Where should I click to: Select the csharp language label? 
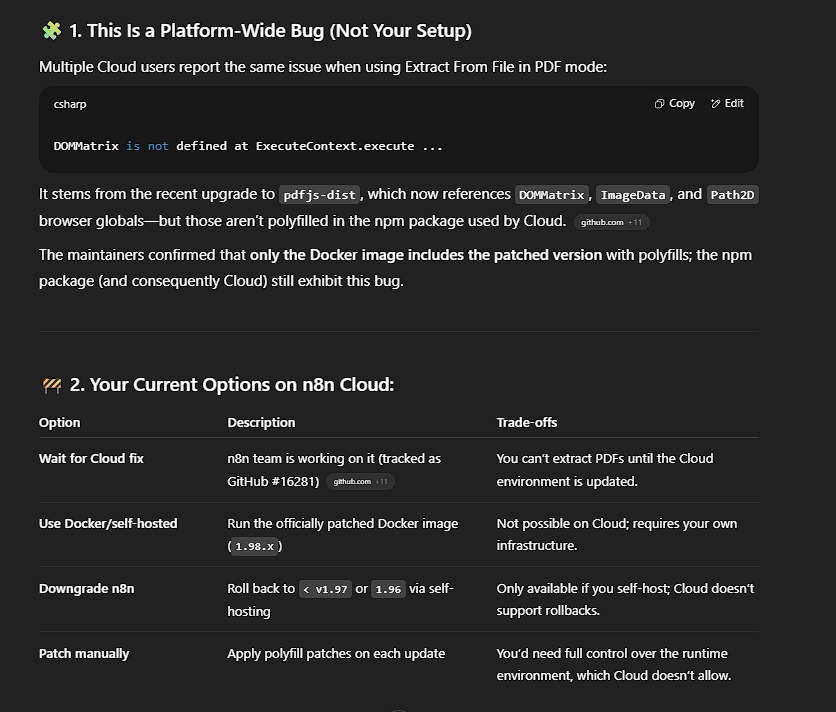click(x=69, y=104)
